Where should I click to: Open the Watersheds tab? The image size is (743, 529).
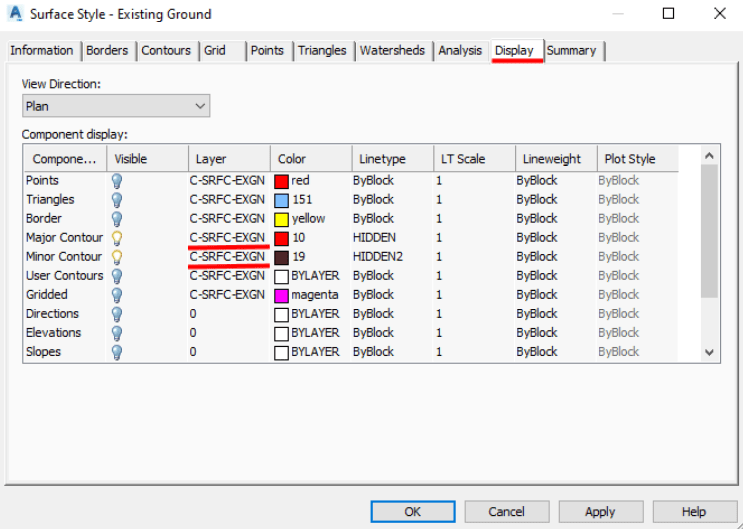(x=392, y=51)
